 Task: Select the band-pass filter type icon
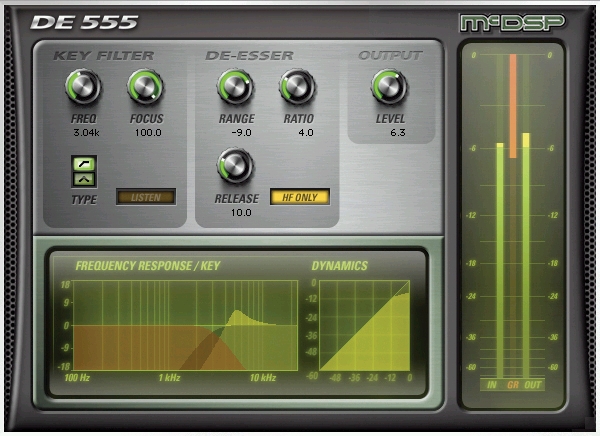[84, 179]
